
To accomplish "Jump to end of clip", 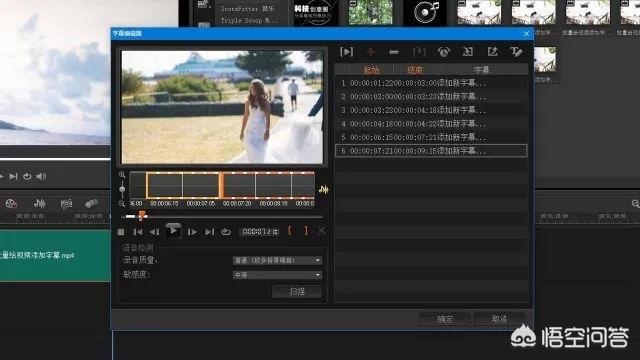I will [209, 232].
